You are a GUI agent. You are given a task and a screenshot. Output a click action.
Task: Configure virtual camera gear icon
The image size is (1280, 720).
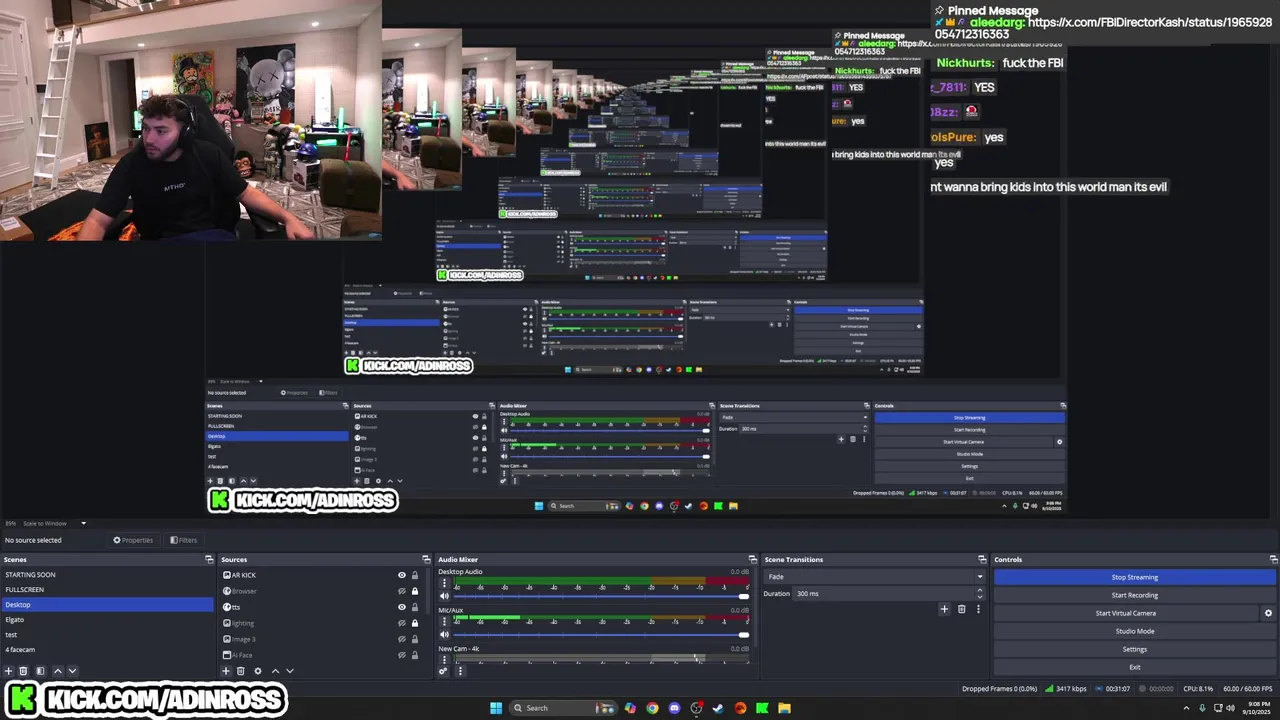[1268, 613]
